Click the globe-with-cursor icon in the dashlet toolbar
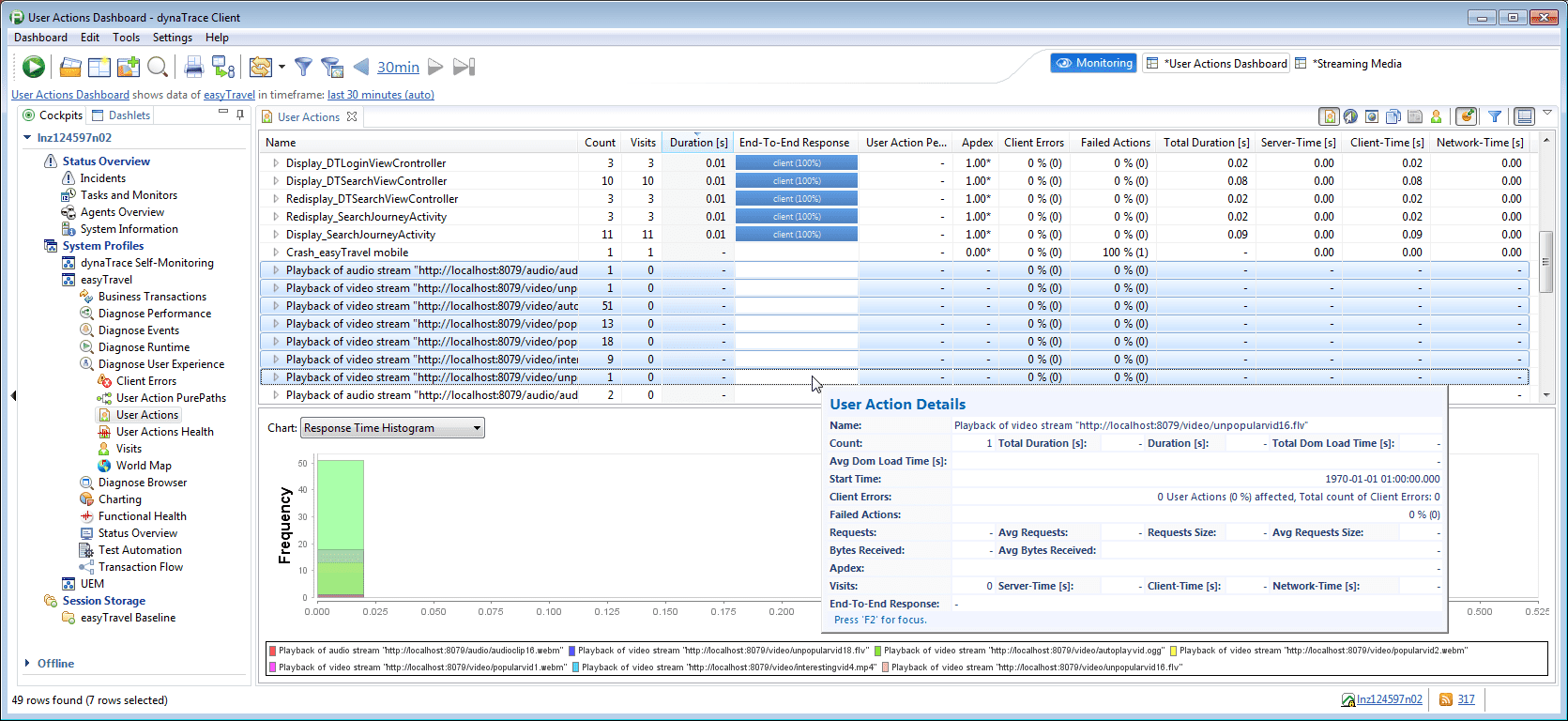 pyautogui.click(x=1350, y=116)
